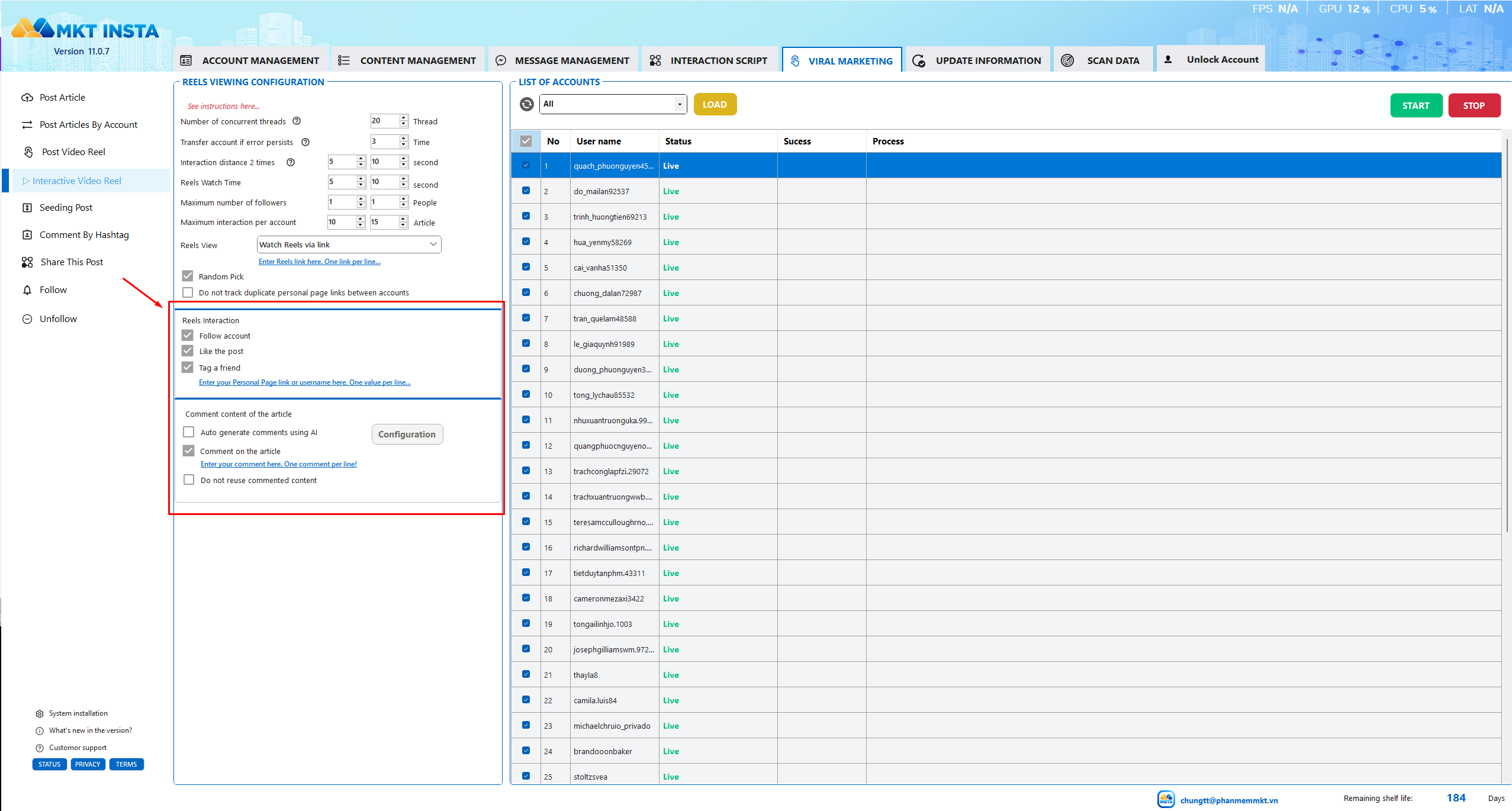This screenshot has width=1512, height=811.
Task: Increase the concurrent threads stepper value
Action: (x=404, y=118)
